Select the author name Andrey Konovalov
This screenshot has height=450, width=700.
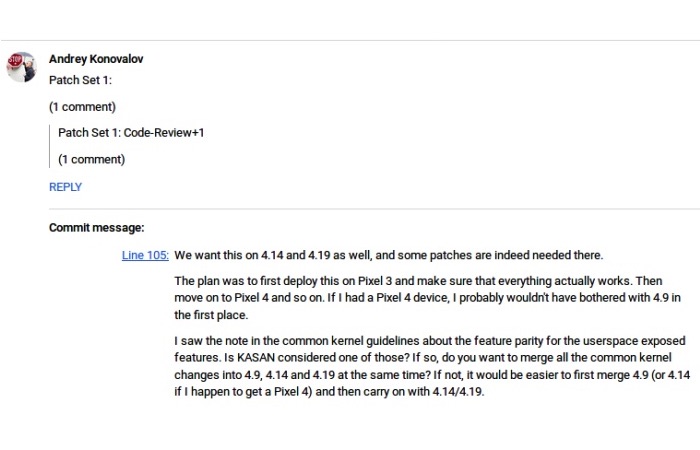[96, 59]
